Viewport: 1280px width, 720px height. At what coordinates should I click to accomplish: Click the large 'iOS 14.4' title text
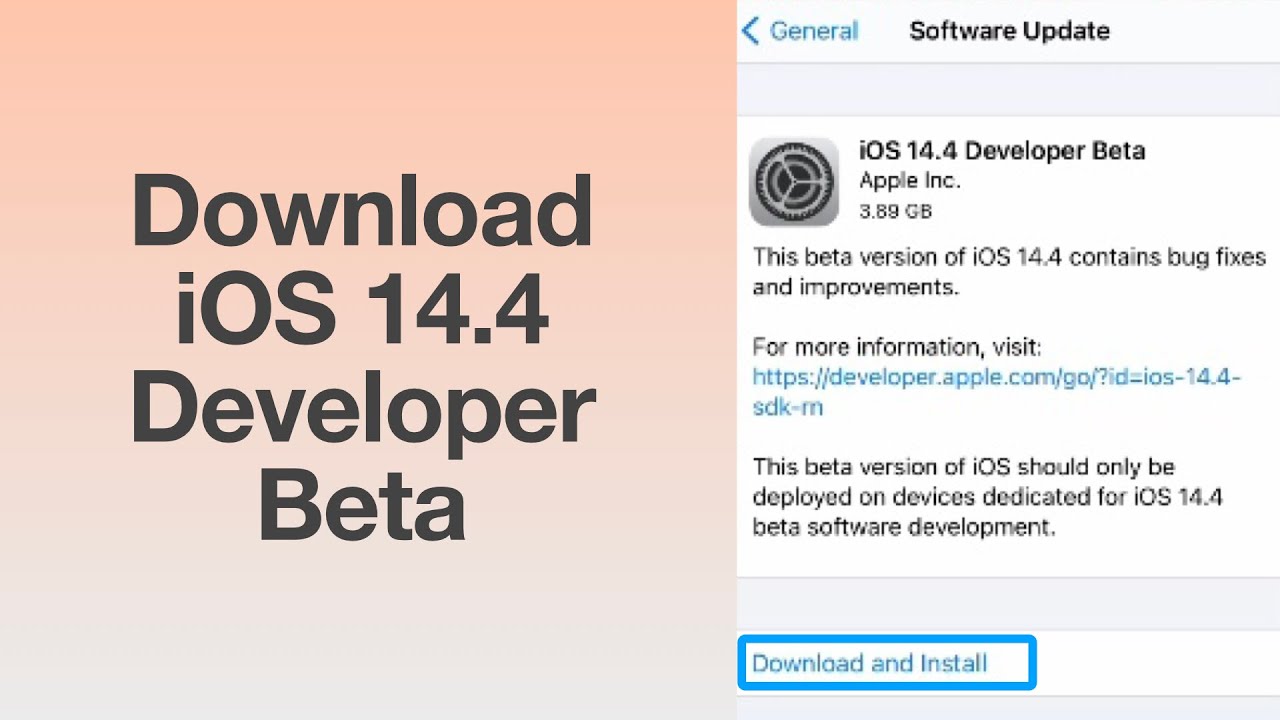click(362, 311)
